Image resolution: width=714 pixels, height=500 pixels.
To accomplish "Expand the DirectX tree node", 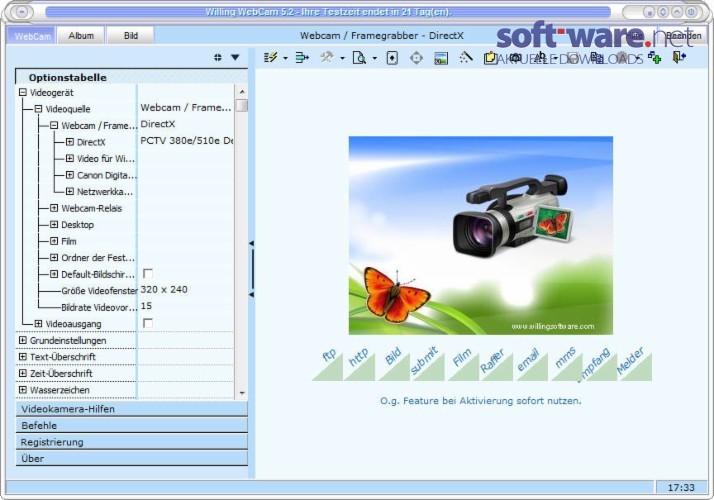I will coord(70,142).
